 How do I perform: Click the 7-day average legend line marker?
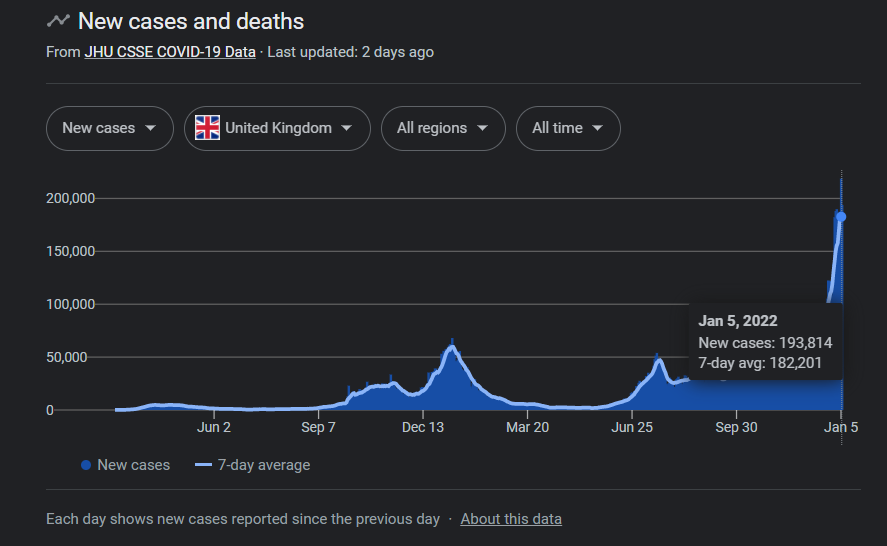coord(204,465)
